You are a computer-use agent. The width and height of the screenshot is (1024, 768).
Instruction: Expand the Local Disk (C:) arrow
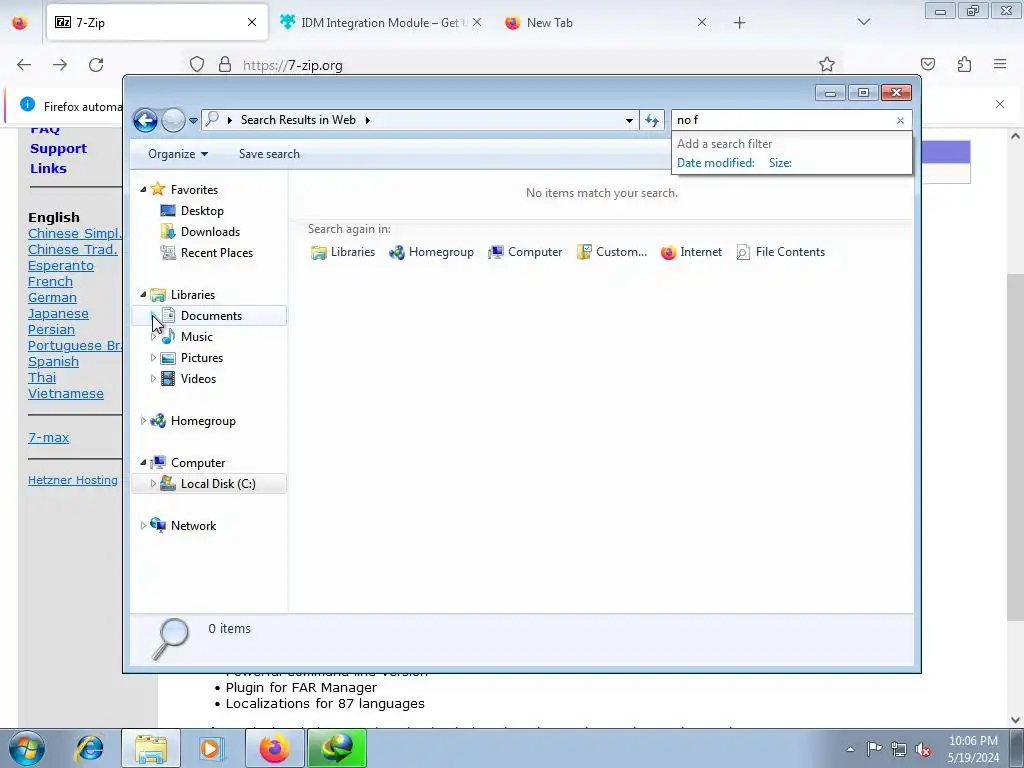click(153, 484)
